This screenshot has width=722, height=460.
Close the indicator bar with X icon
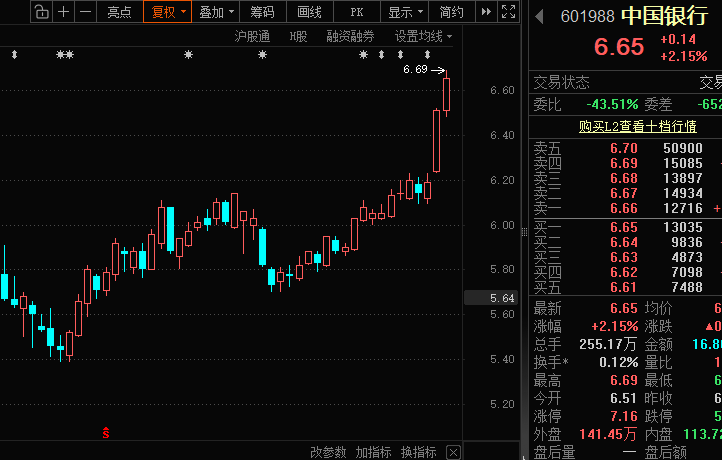click(x=454, y=452)
